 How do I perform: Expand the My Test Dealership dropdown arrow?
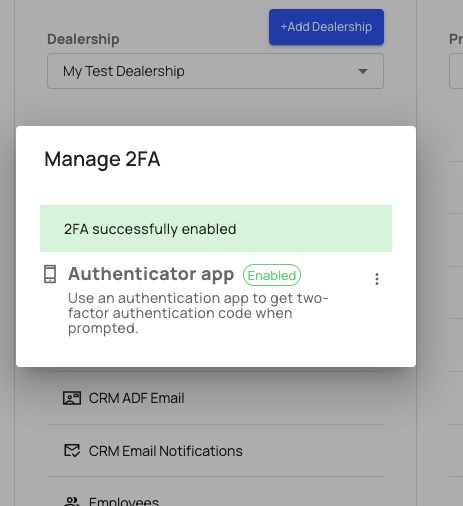click(x=363, y=71)
